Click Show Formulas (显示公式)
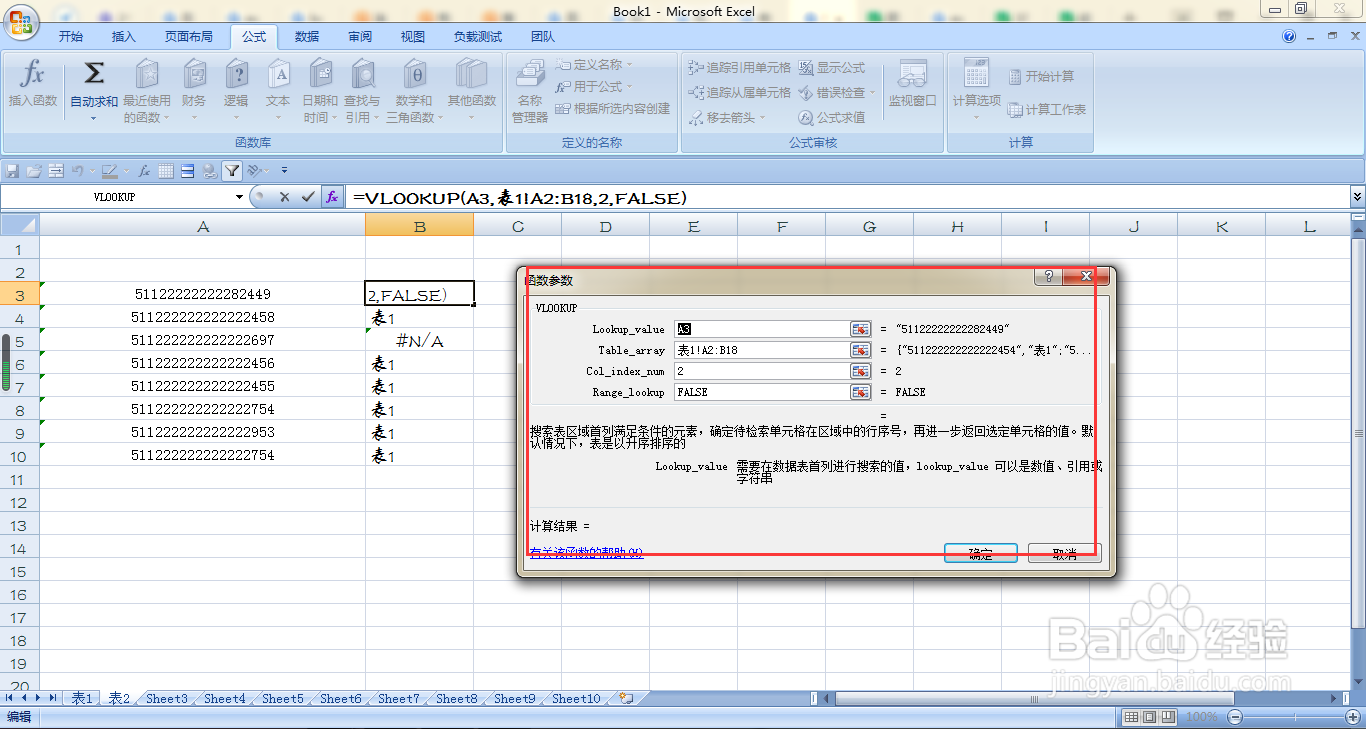Screen dimensions: 1366x729 tap(832, 68)
